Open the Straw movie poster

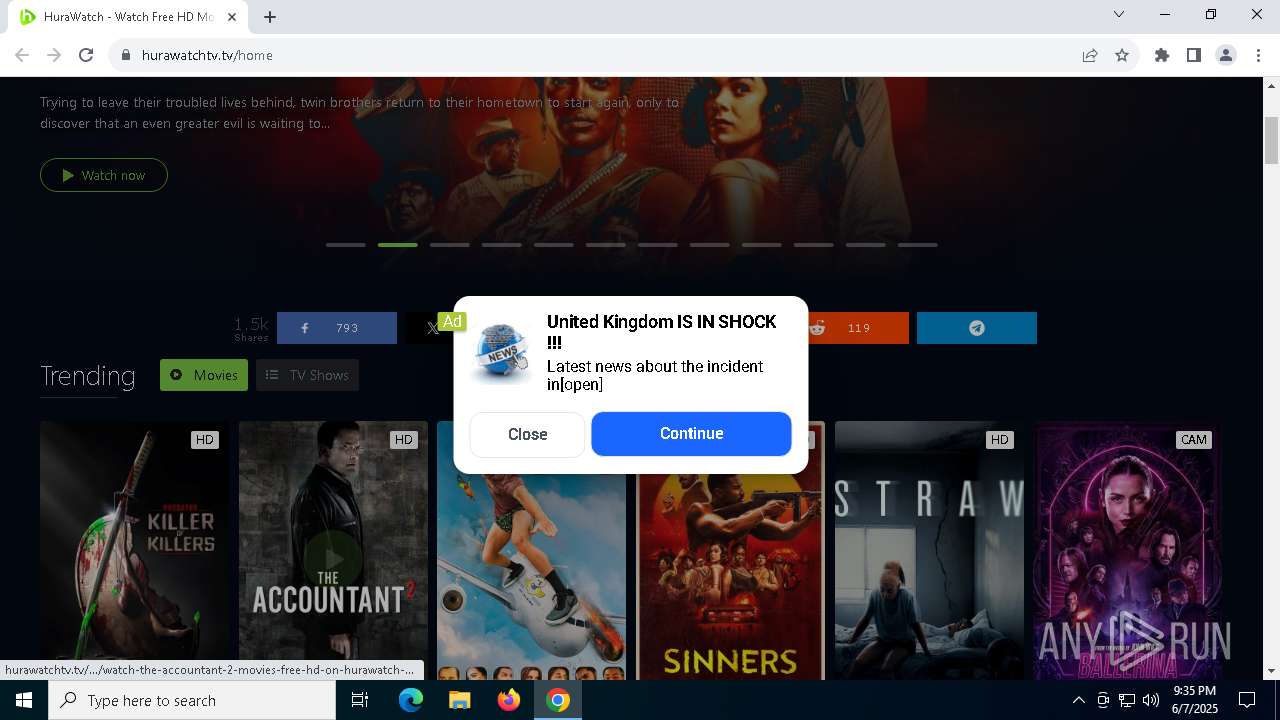coord(930,550)
